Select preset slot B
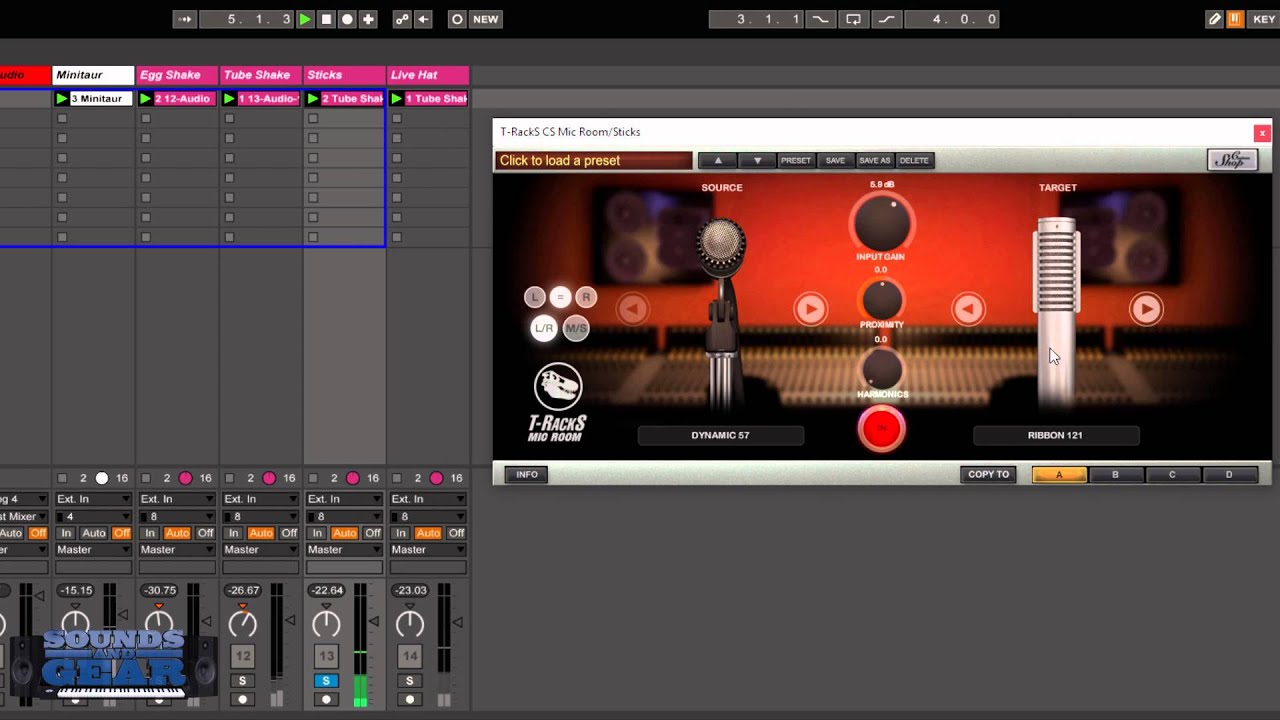The width and height of the screenshot is (1280, 720). (1116, 475)
